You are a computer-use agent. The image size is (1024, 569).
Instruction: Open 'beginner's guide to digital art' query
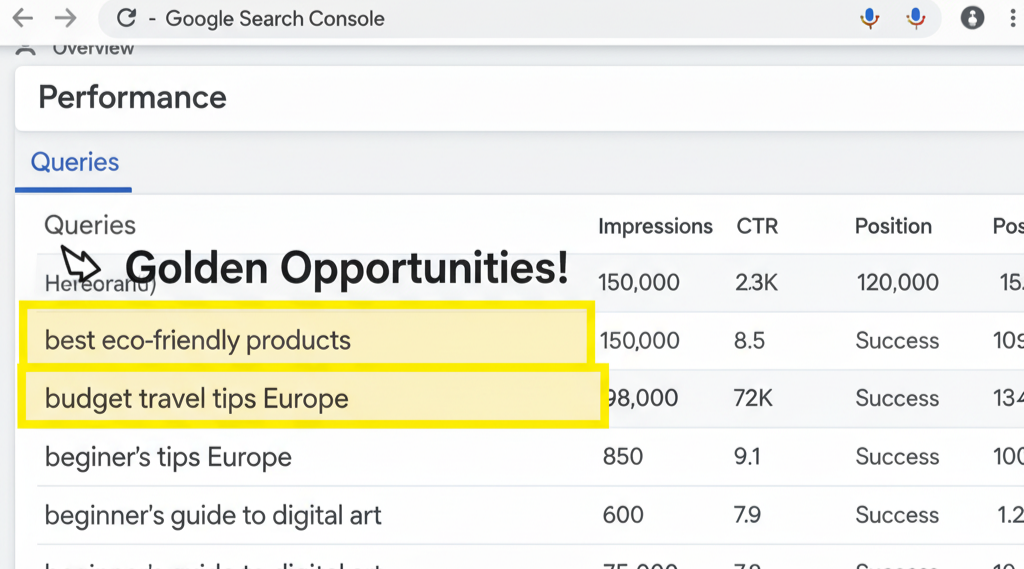213,515
